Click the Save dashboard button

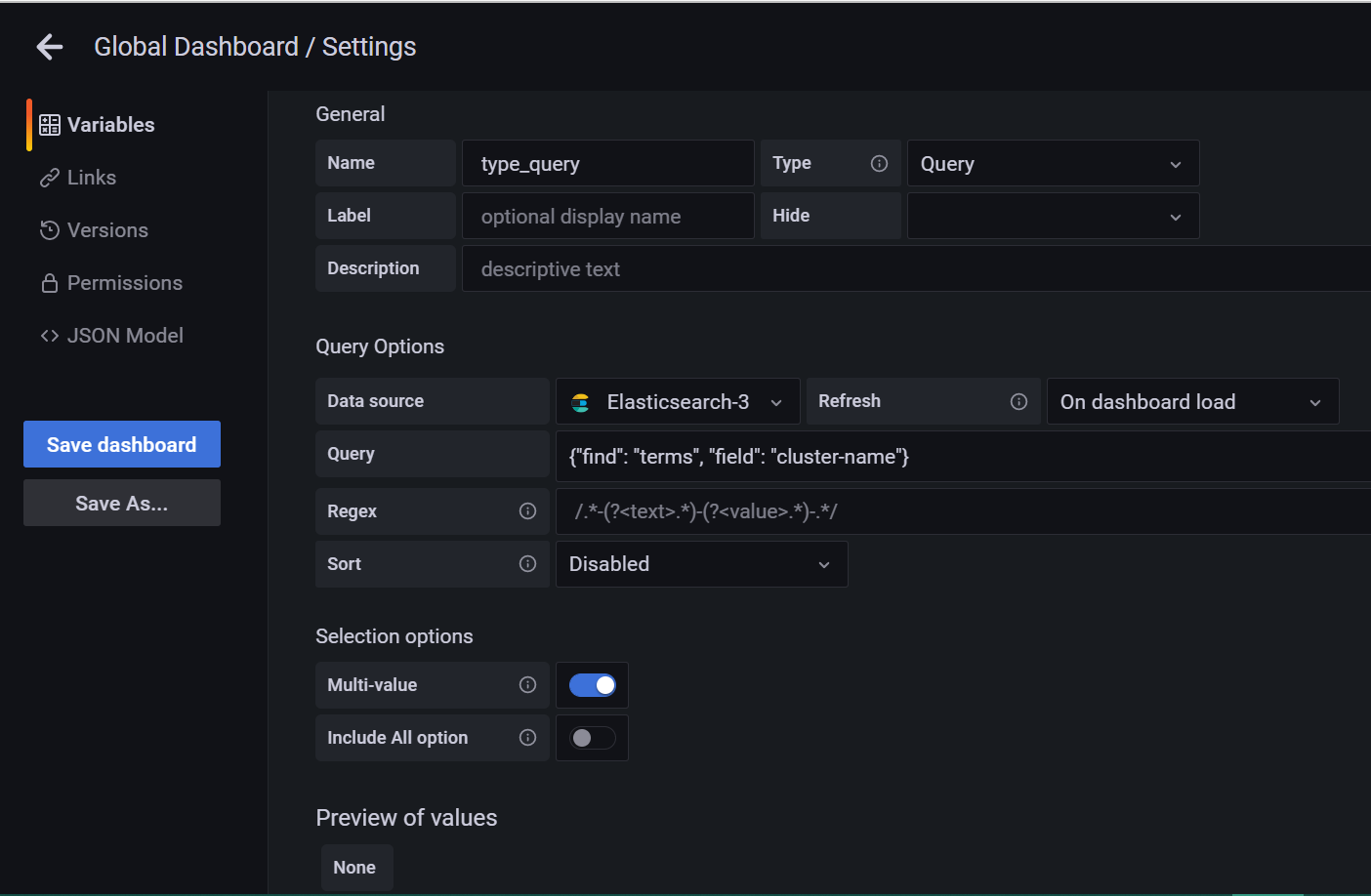coord(121,444)
